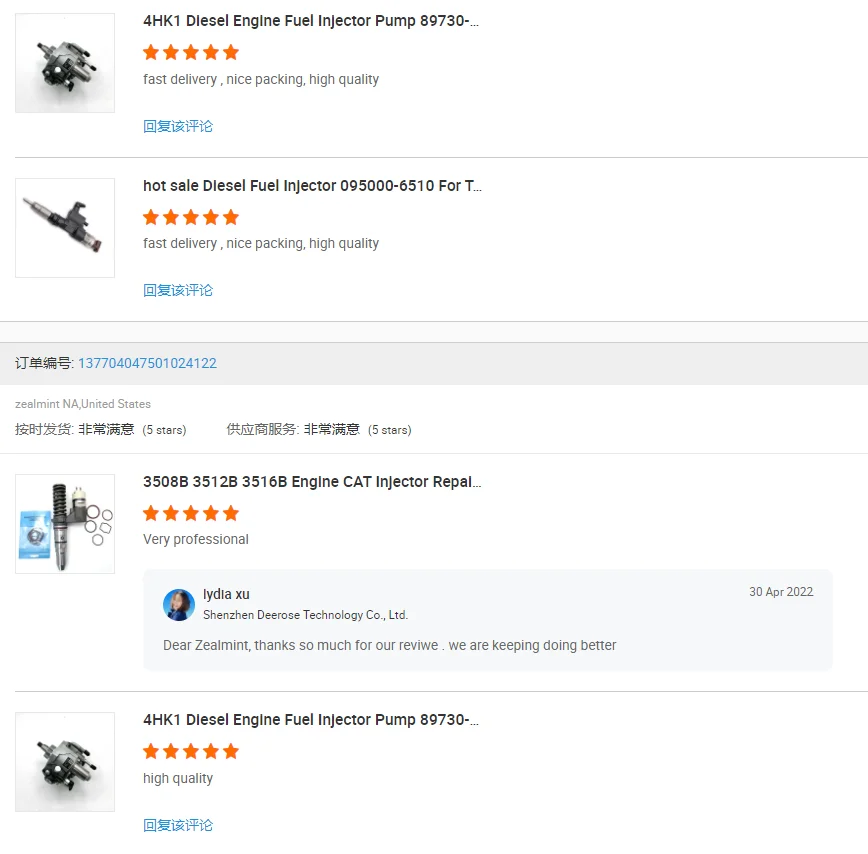
Task: Click 'Shenzhen Deerose Technology Co., Ltd.' company name
Action: click(306, 615)
